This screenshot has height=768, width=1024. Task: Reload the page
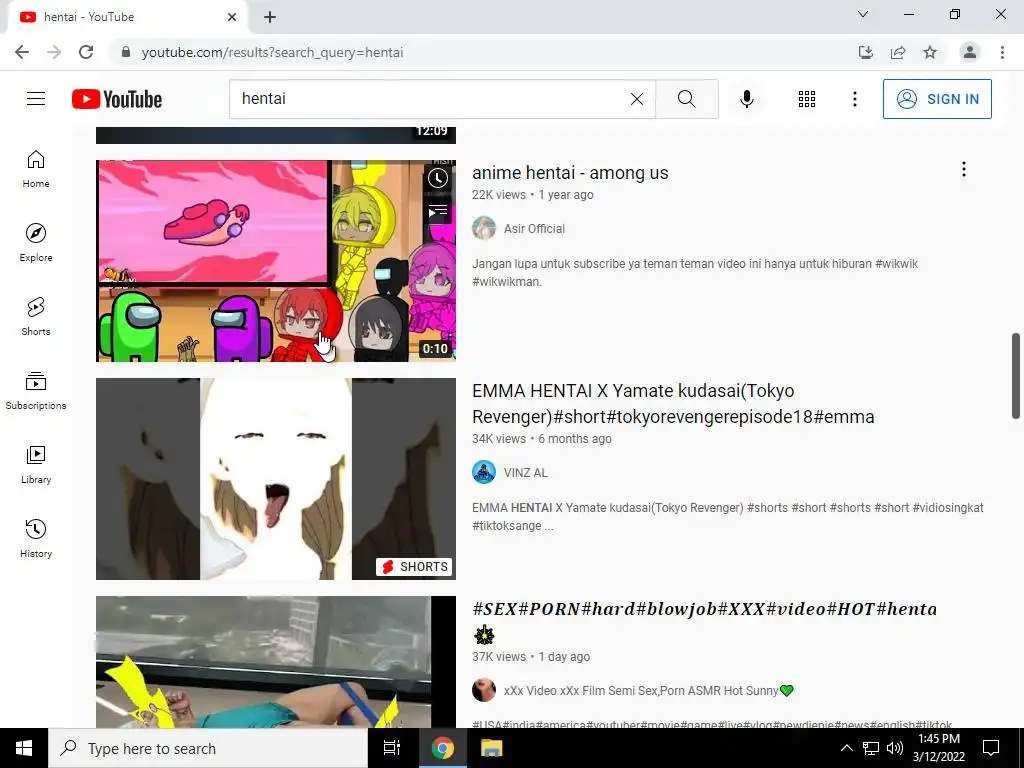pyautogui.click(x=86, y=52)
